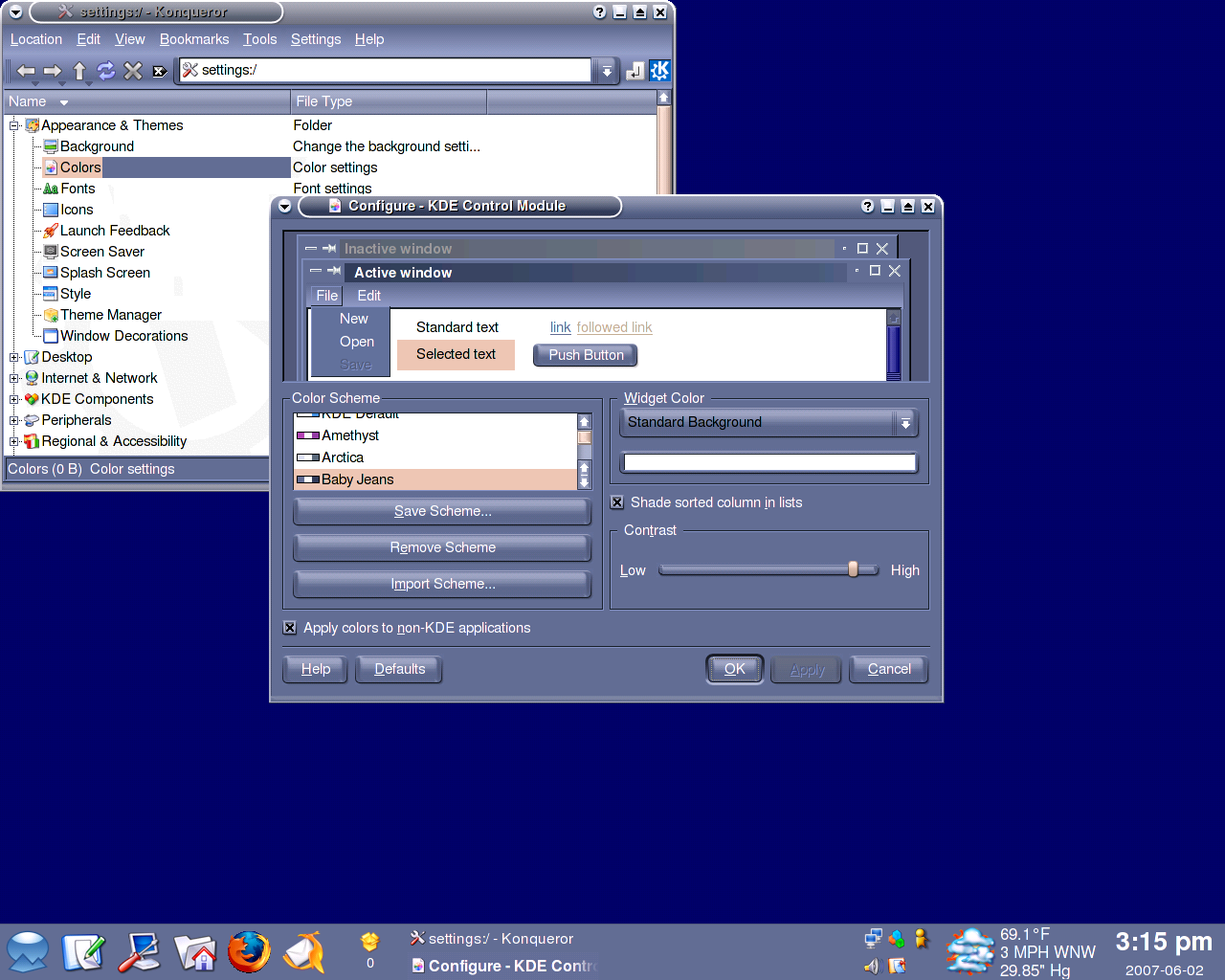Open the K menu in the panel
Image resolution: width=1225 pixels, height=980 pixels.
tap(28, 951)
